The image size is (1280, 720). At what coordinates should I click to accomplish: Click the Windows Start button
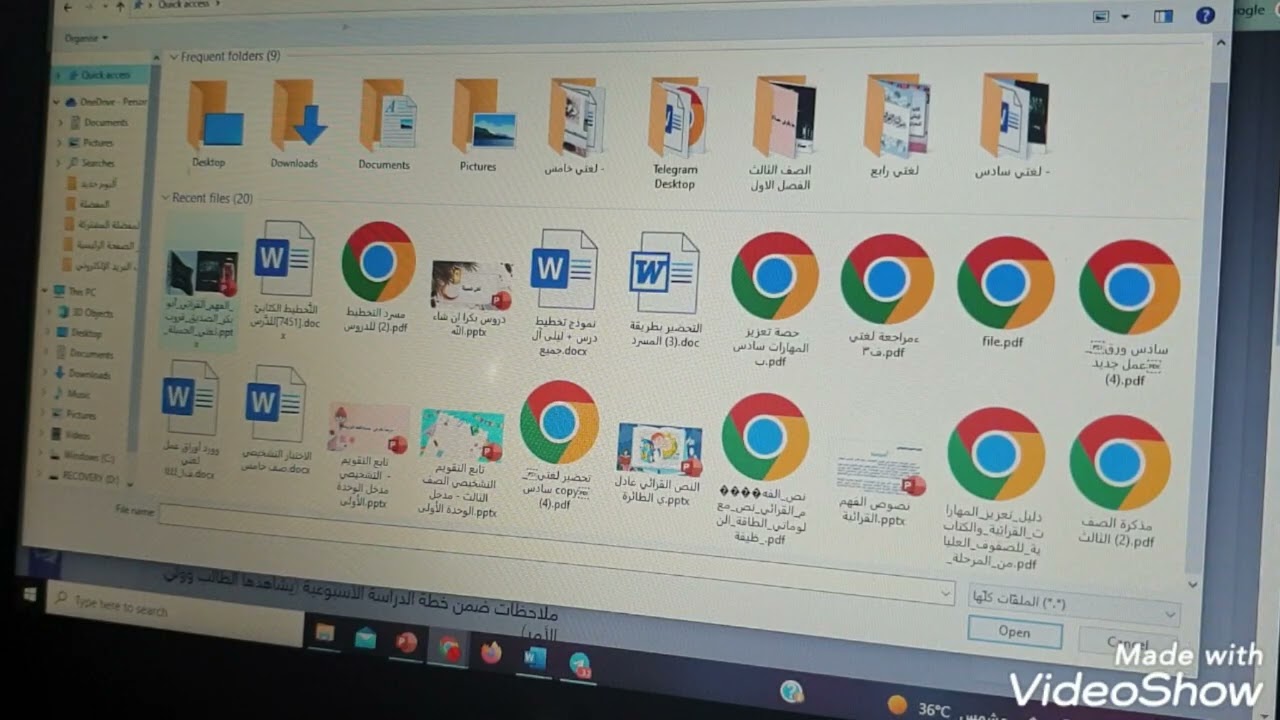point(30,593)
